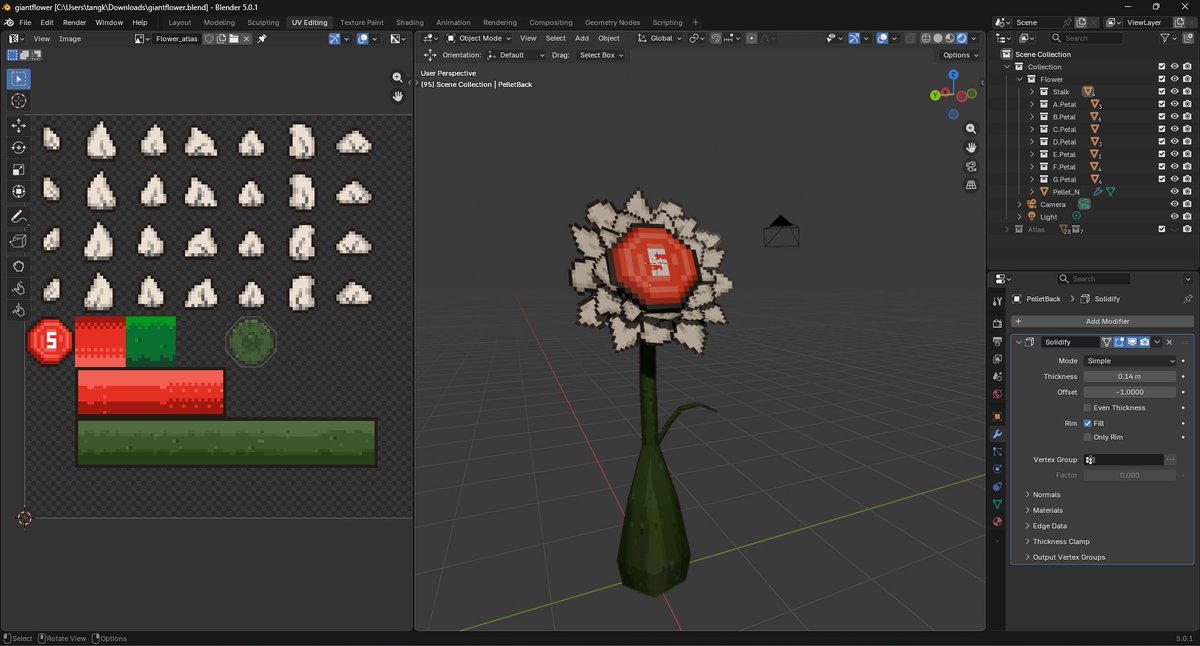Switch to the Geometry Nodes workspace tab
This screenshot has width=1200, height=646.
tap(612, 22)
